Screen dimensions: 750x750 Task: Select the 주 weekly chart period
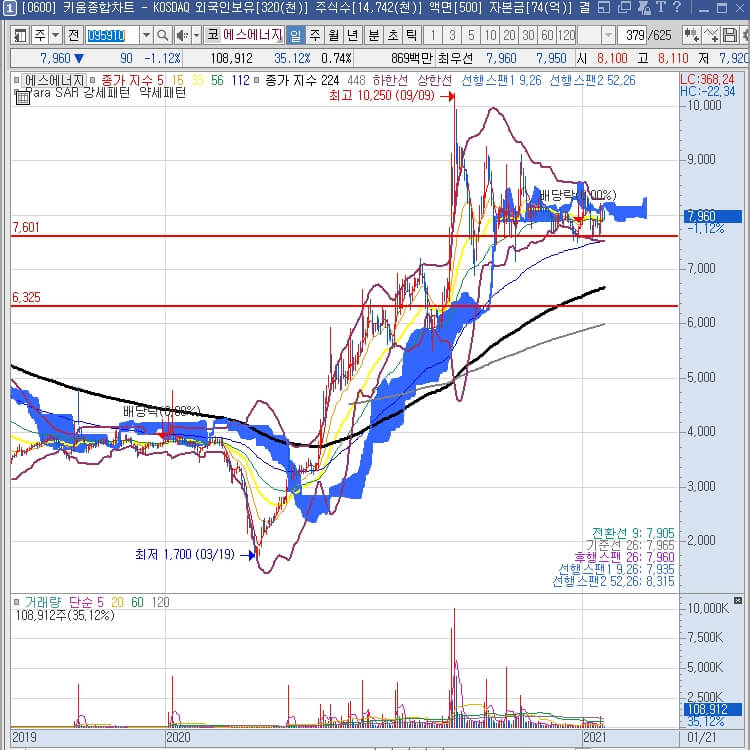click(x=314, y=35)
